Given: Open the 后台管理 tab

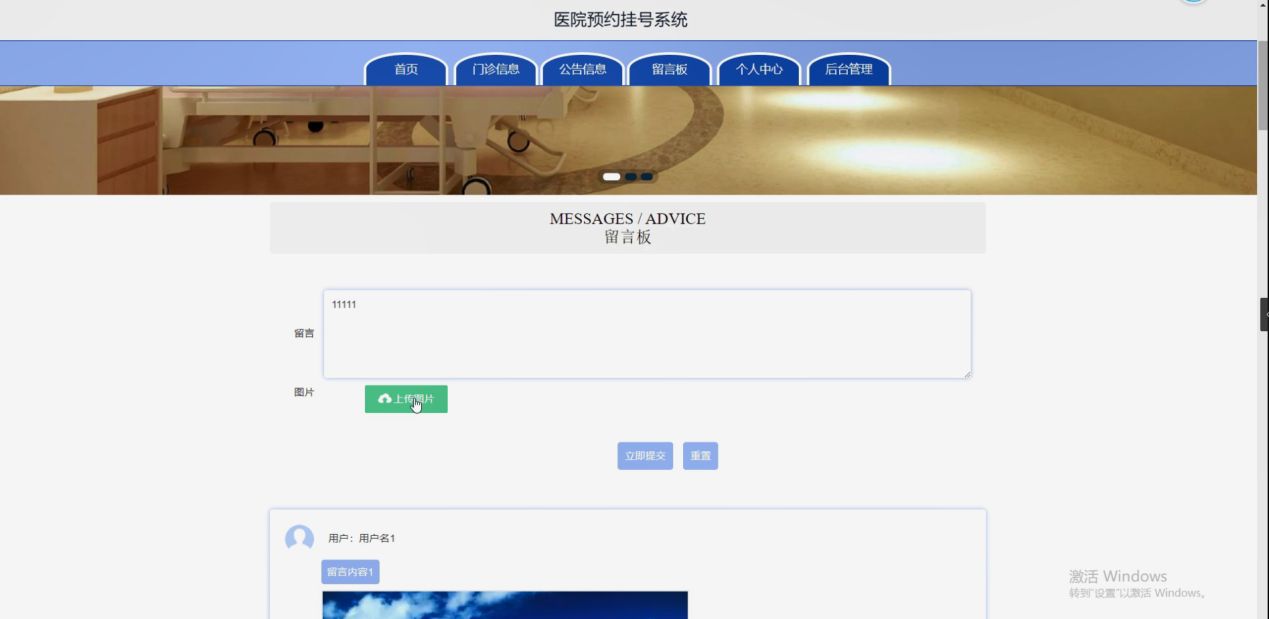Looking at the screenshot, I should pyautogui.click(x=849, y=69).
